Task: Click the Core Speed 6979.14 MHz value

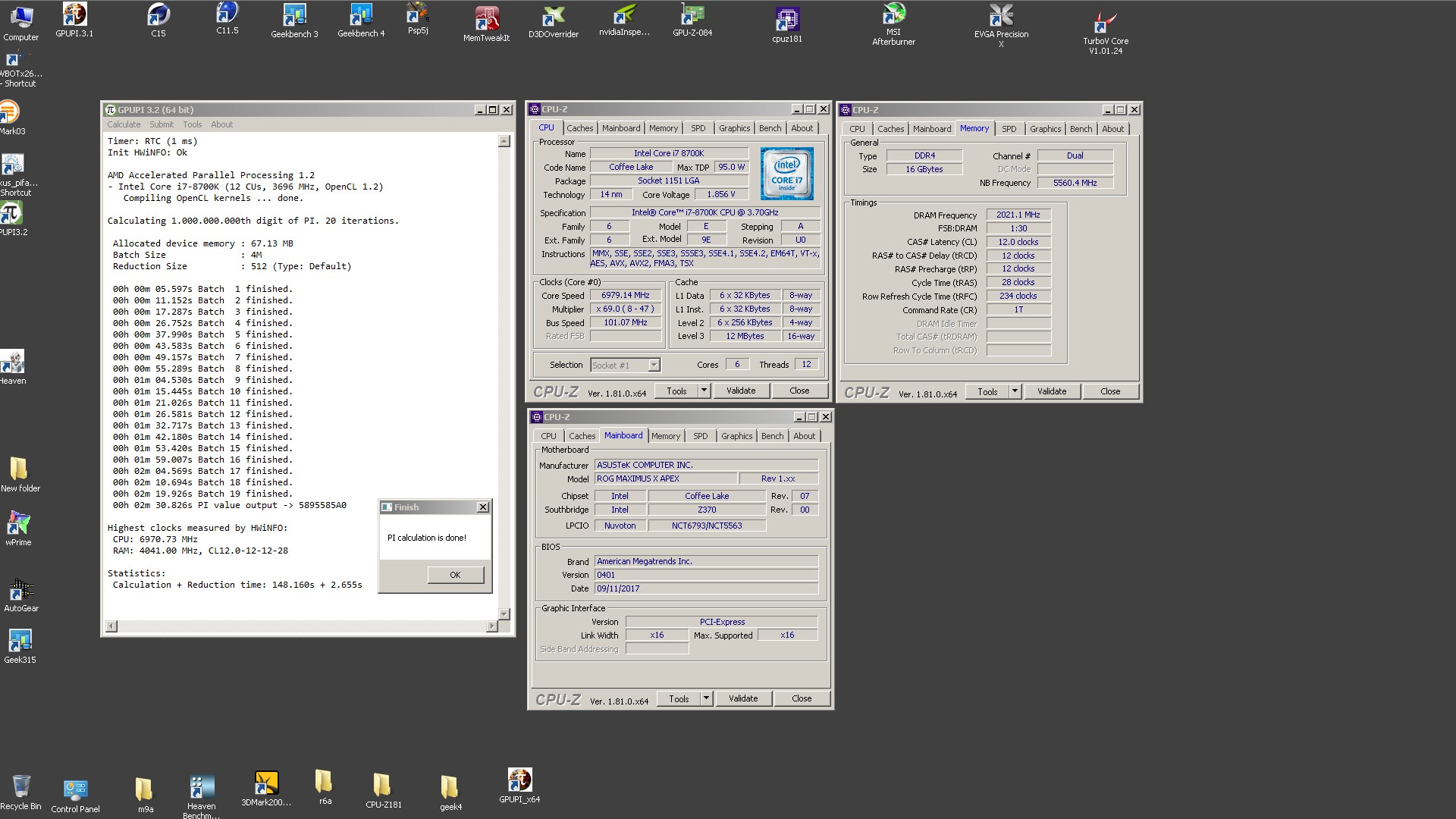Action: [626, 295]
